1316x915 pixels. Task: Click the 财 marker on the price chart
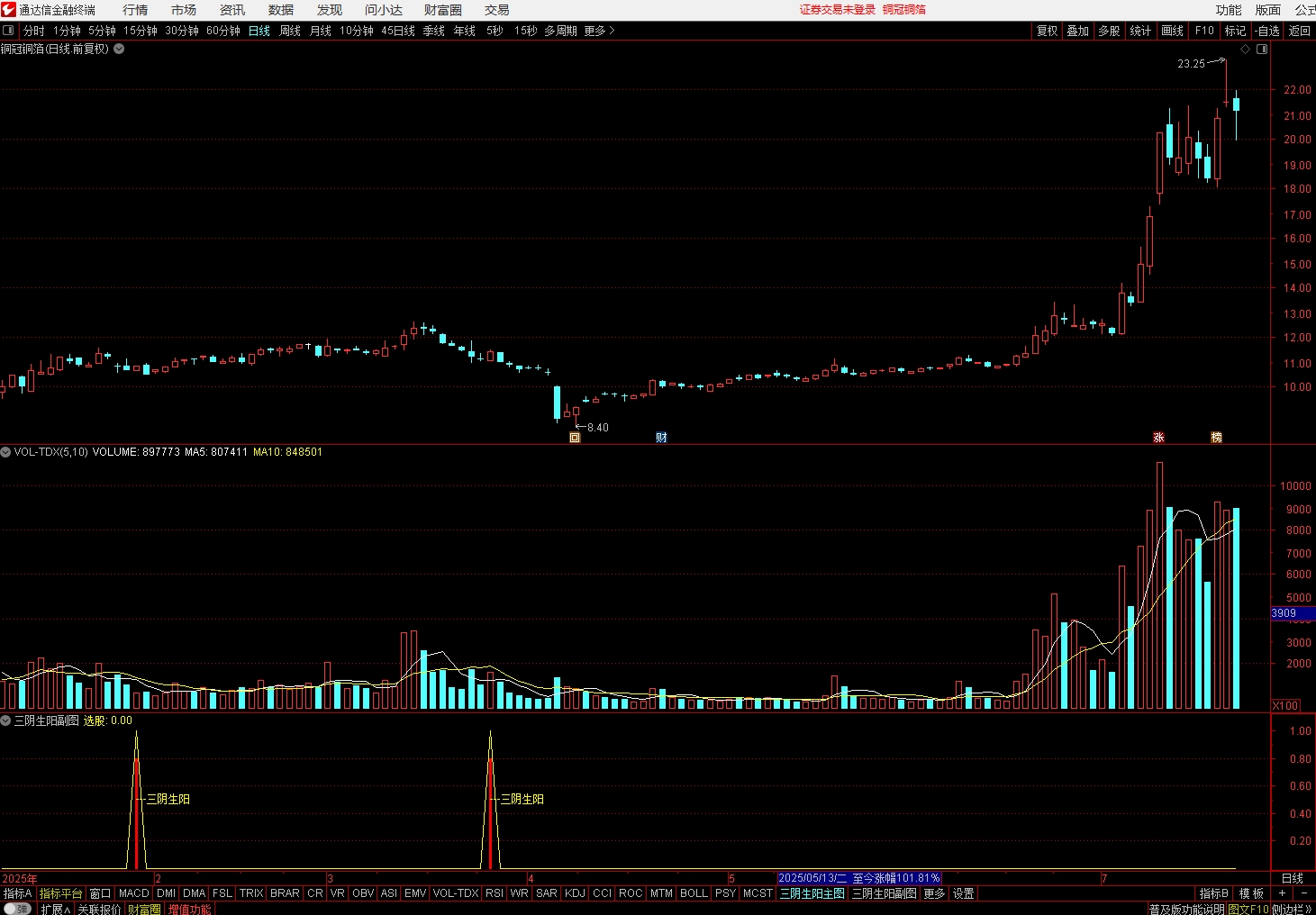[661, 438]
